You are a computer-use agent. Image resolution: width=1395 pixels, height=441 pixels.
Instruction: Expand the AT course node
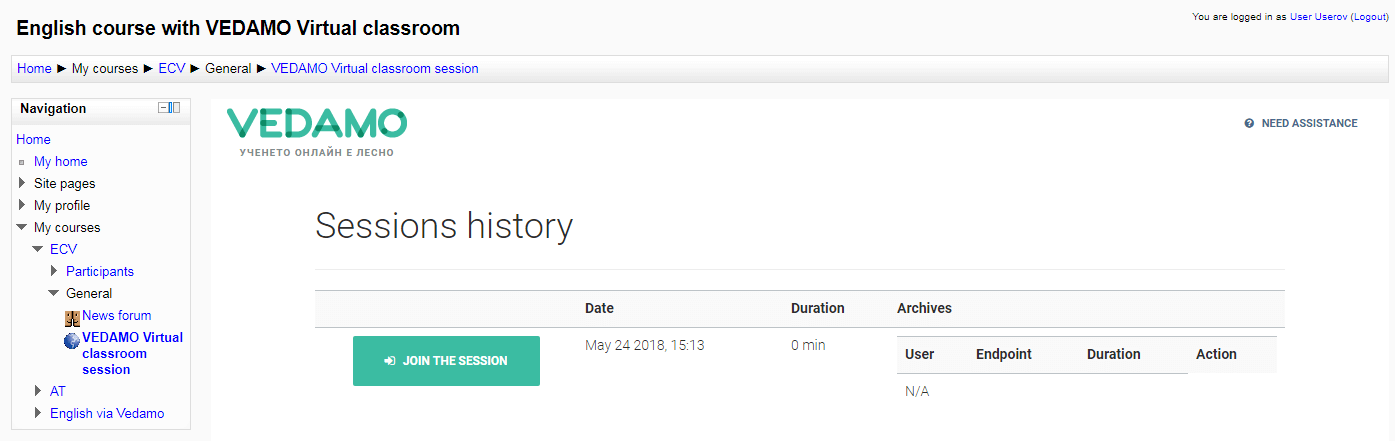pos(38,391)
